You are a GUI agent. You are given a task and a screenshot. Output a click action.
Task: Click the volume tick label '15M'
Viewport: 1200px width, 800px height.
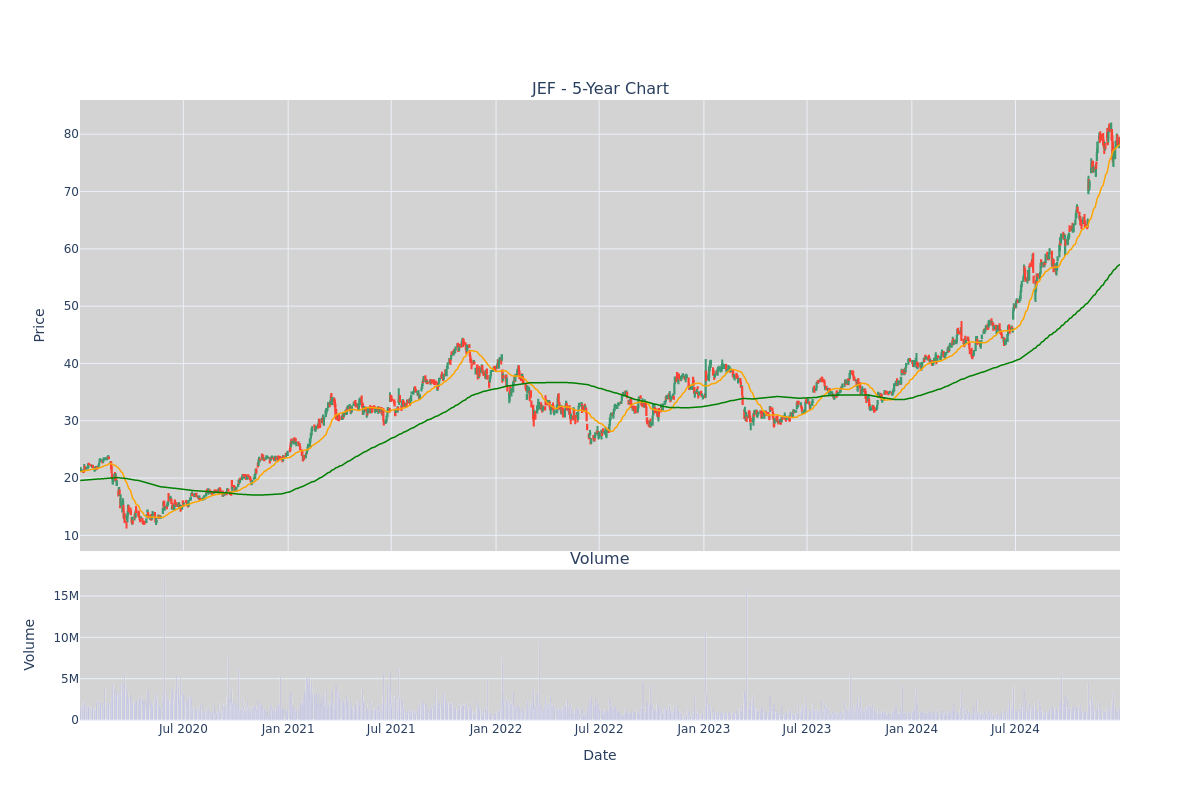(66, 596)
